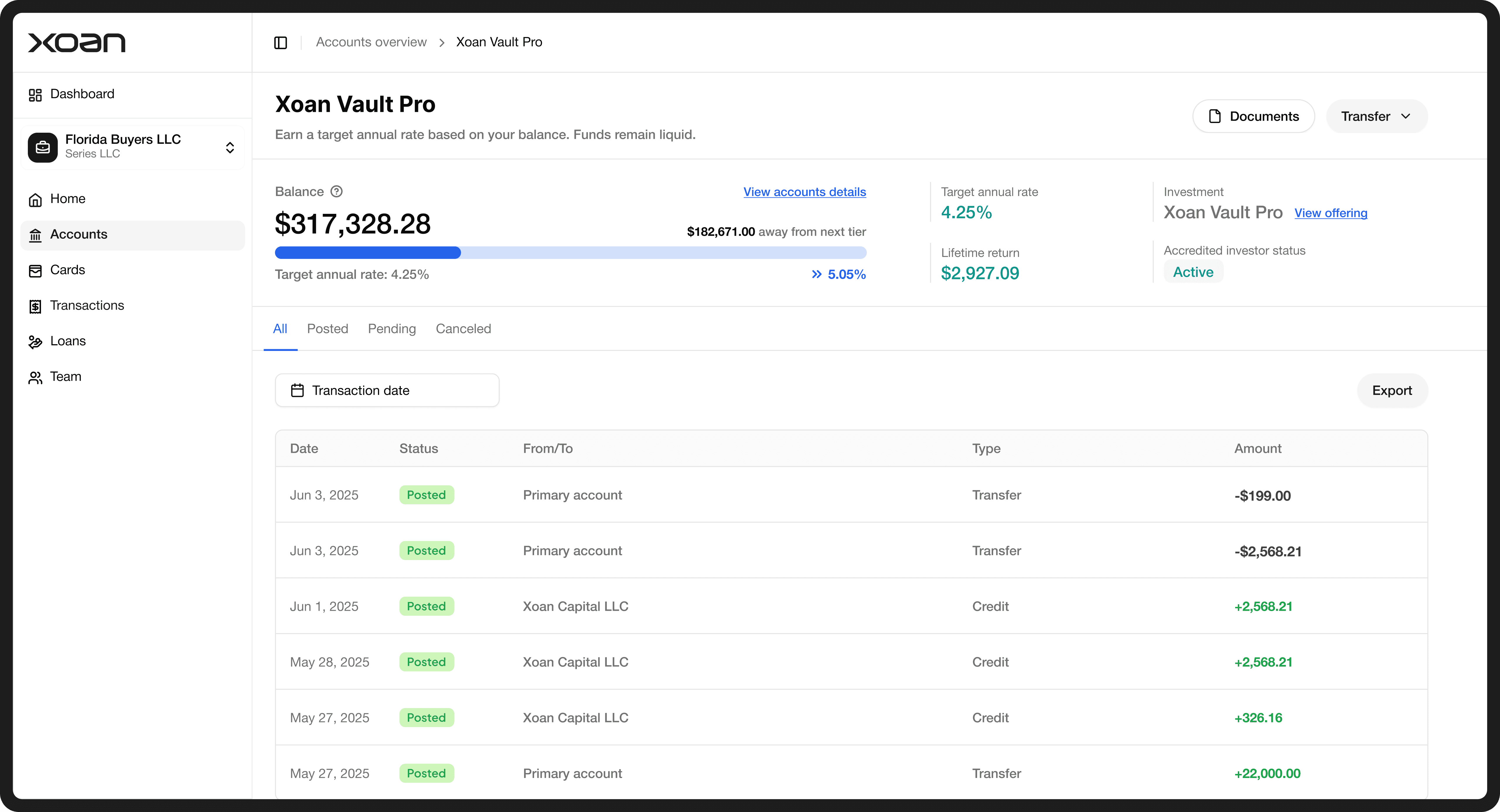Switch to the Posted tab
This screenshot has width=1500, height=812.
click(327, 329)
